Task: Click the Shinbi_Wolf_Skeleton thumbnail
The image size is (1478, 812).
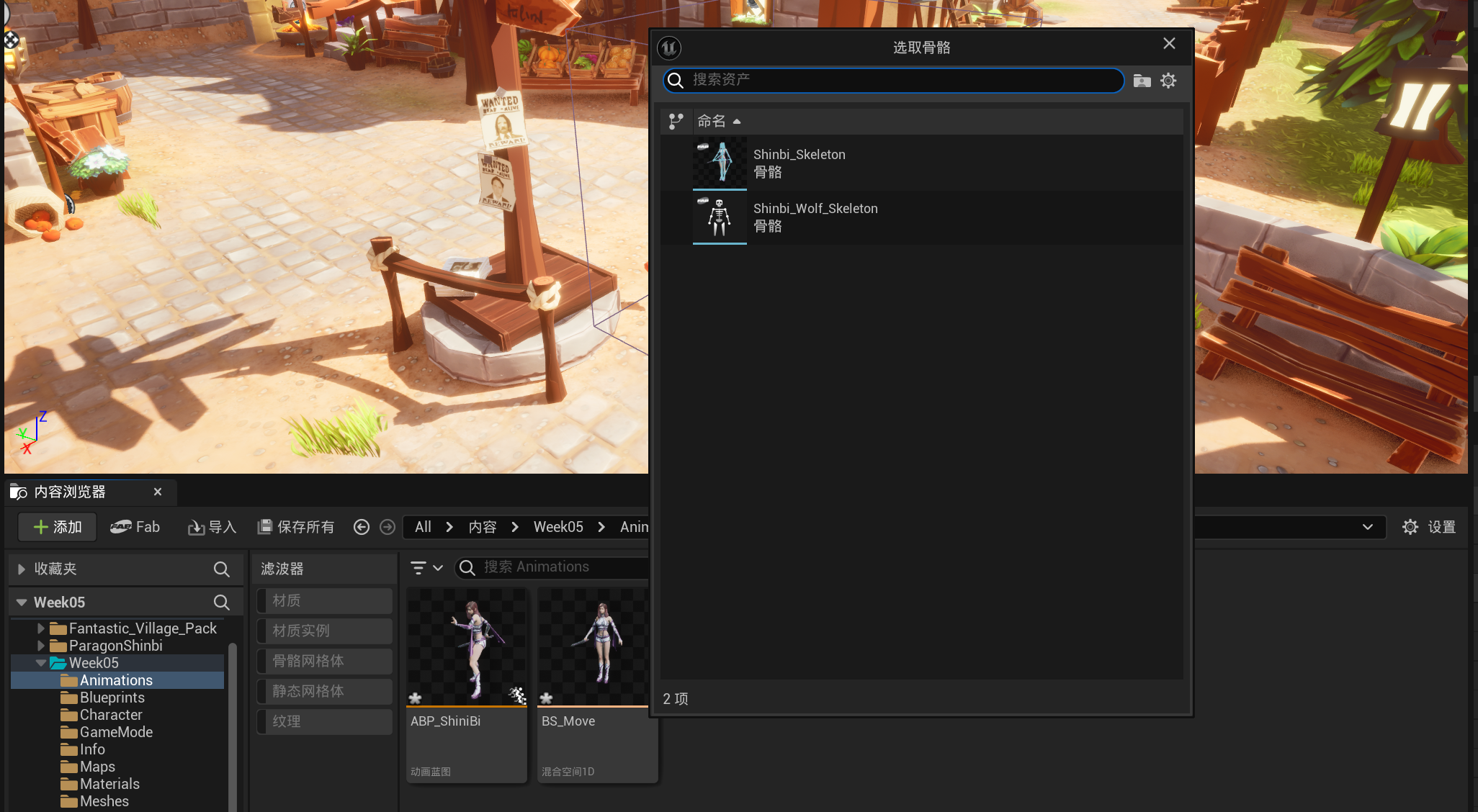Action: point(720,217)
